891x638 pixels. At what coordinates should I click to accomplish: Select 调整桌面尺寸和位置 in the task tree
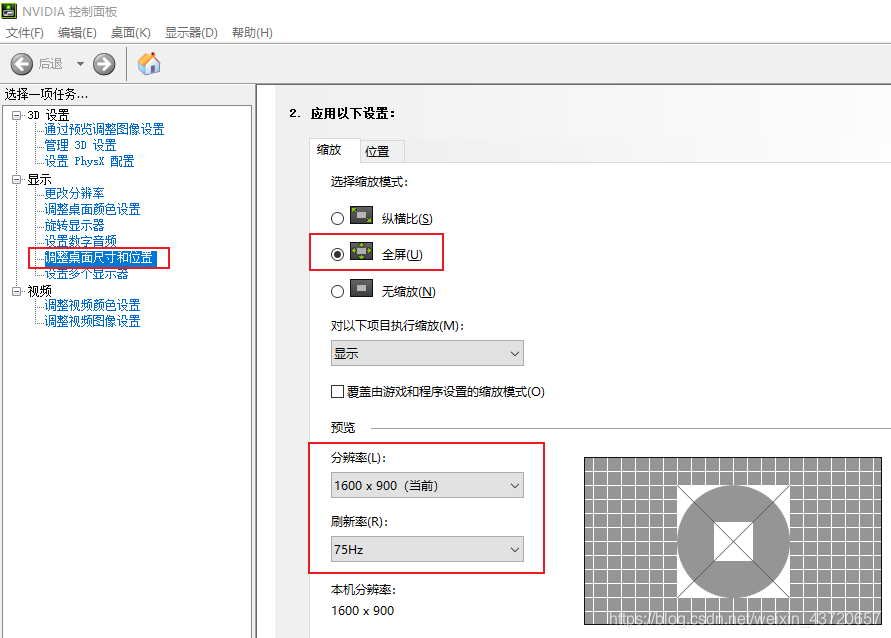pyautogui.click(x=99, y=258)
